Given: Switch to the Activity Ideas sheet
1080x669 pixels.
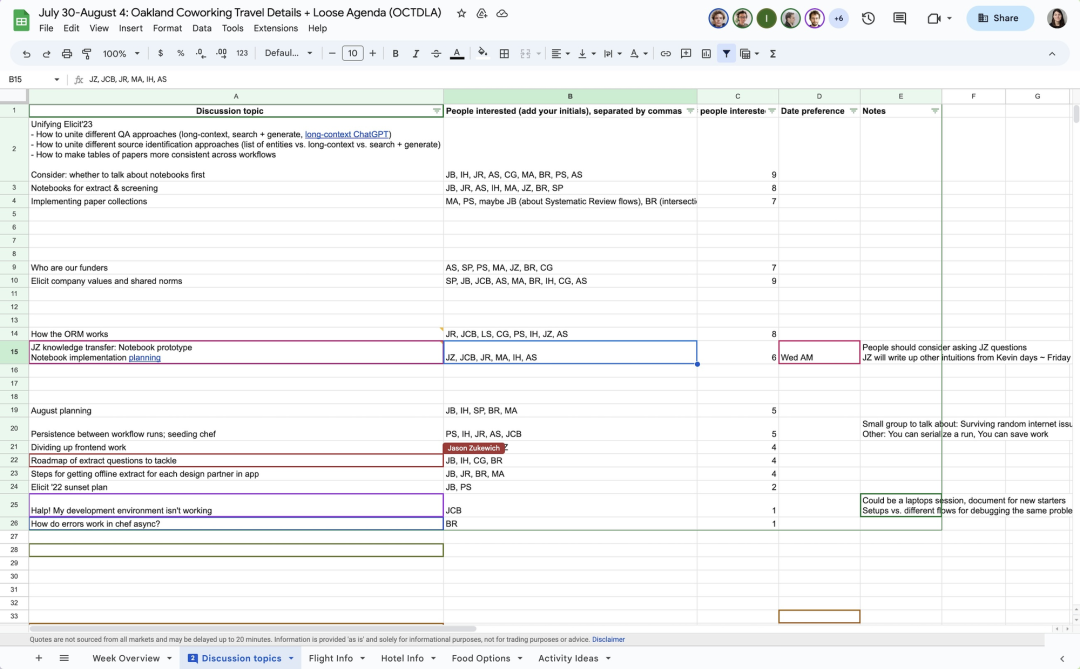Looking at the screenshot, I should point(568,658).
